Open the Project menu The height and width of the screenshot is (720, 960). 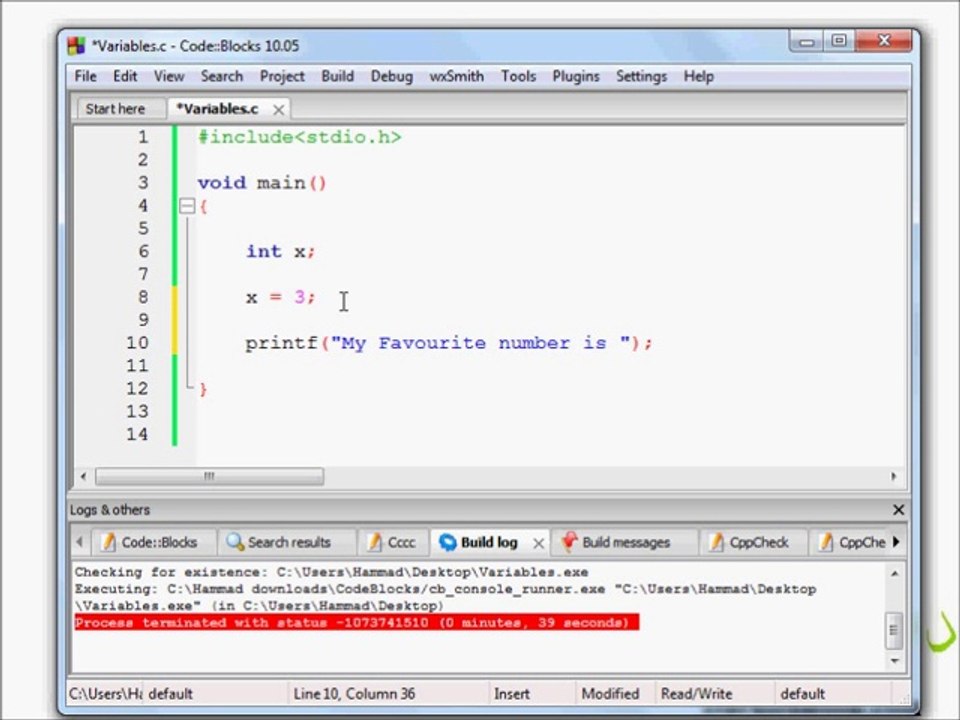click(x=282, y=77)
